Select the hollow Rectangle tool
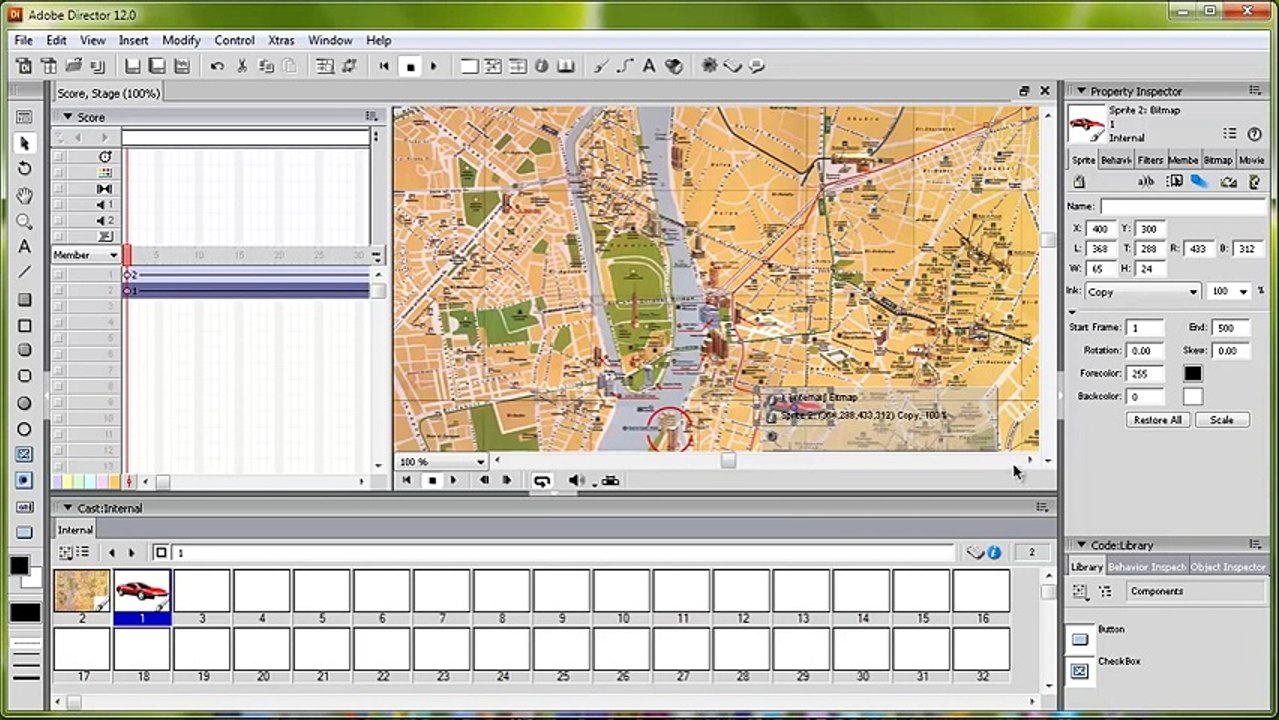Image resolution: width=1279 pixels, height=720 pixels. pyautogui.click(x=25, y=326)
